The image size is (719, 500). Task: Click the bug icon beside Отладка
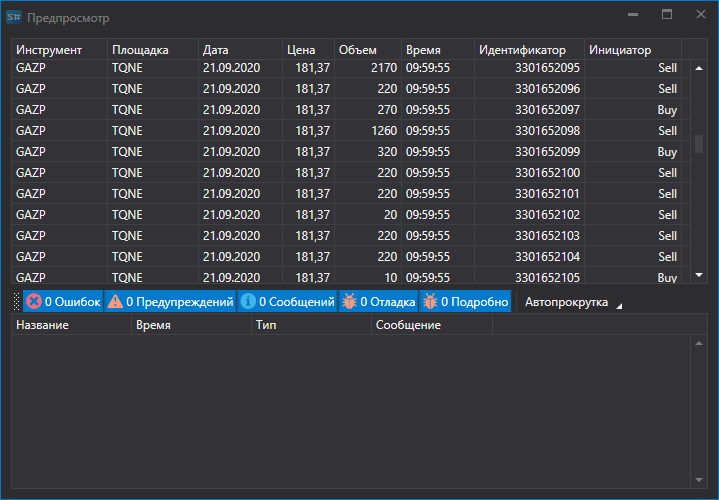pyautogui.click(x=349, y=301)
